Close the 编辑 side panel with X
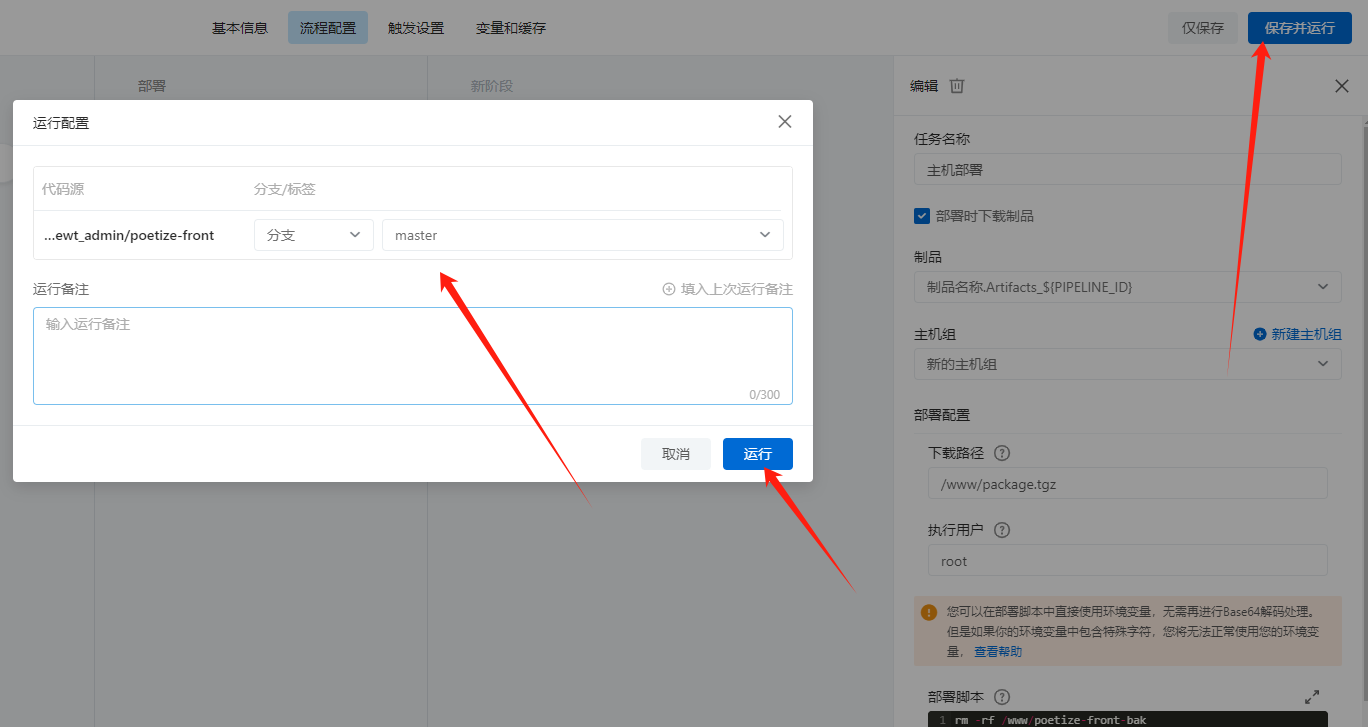Screen dimensions: 1368x727 (x=1342, y=86)
